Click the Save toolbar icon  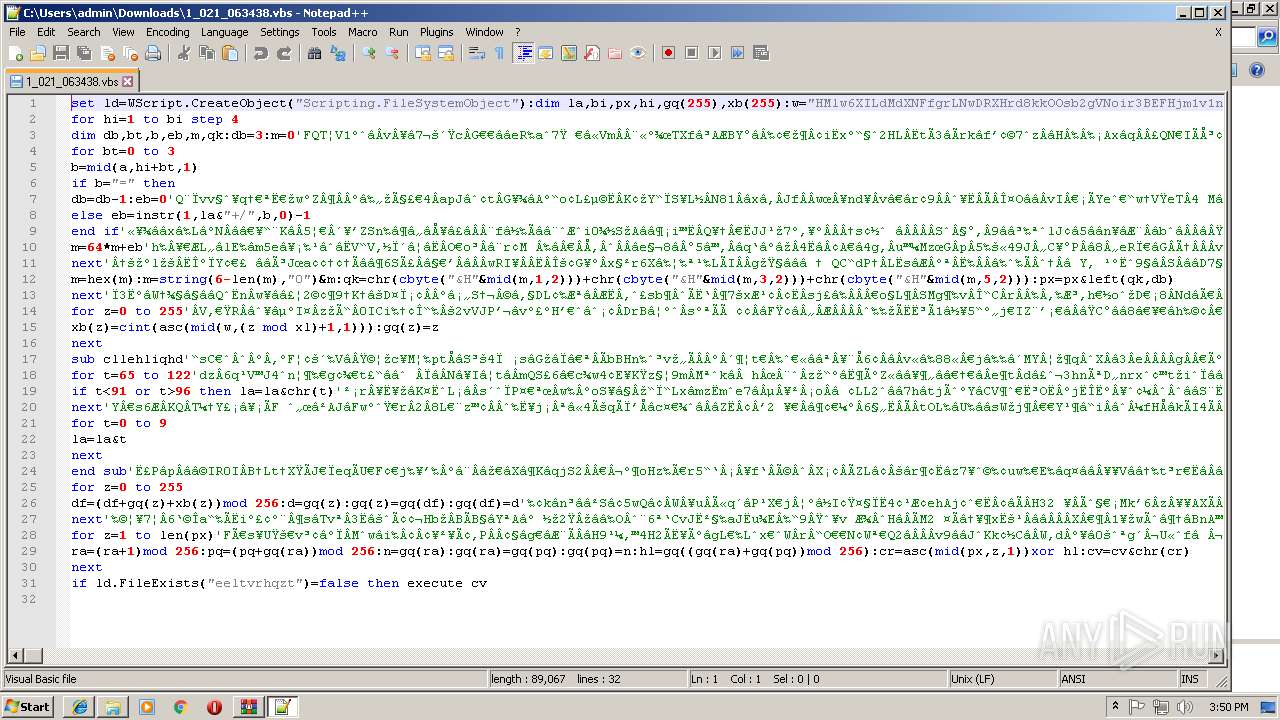(x=60, y=53)
